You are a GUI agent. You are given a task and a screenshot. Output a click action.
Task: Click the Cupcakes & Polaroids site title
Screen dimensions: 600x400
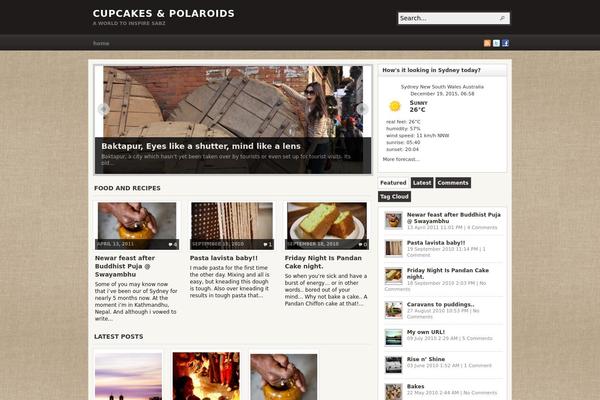[163, 13]
